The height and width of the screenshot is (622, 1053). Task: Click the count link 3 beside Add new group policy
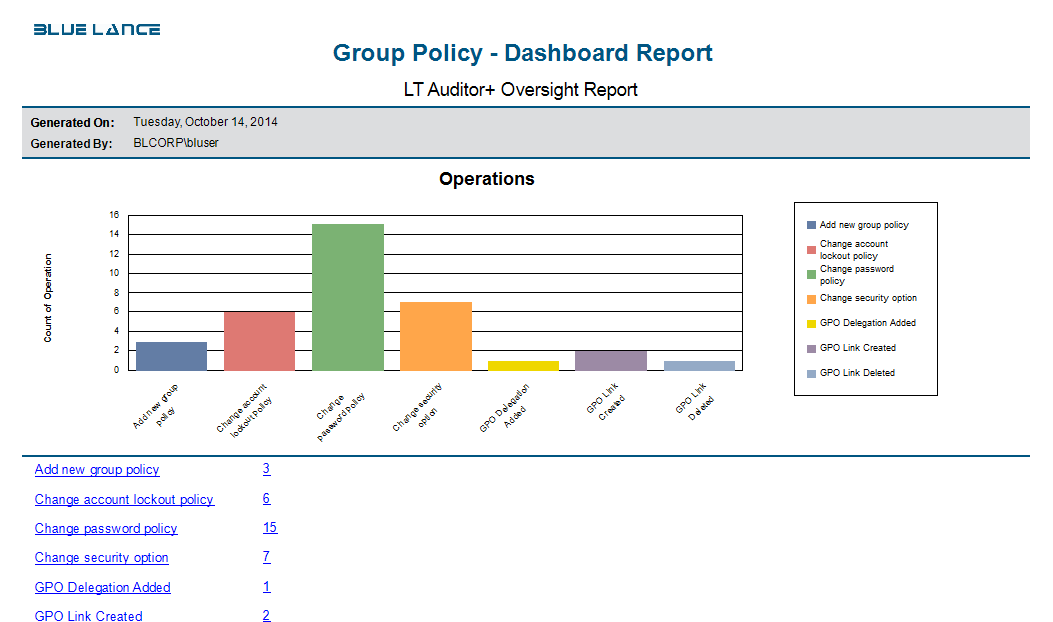click(x=266, y=470)
